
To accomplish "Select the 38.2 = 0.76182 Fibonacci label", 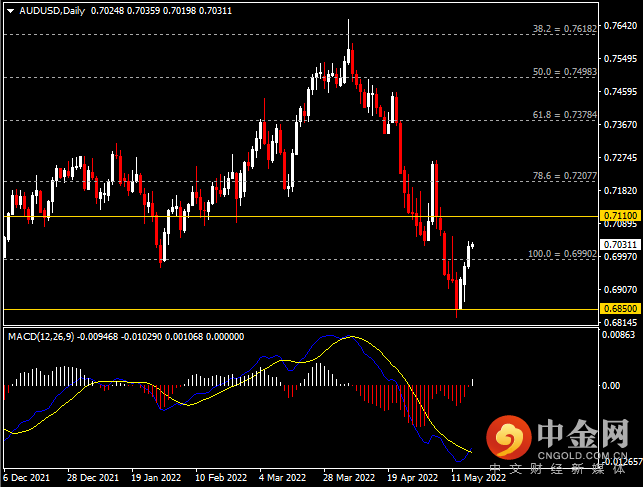I will pos(564,30).
